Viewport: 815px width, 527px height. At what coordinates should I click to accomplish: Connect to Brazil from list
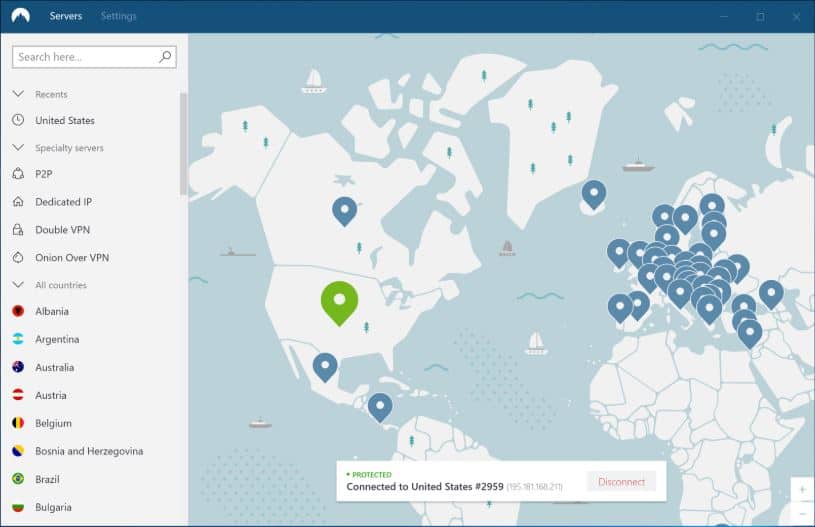coord(47,479)
